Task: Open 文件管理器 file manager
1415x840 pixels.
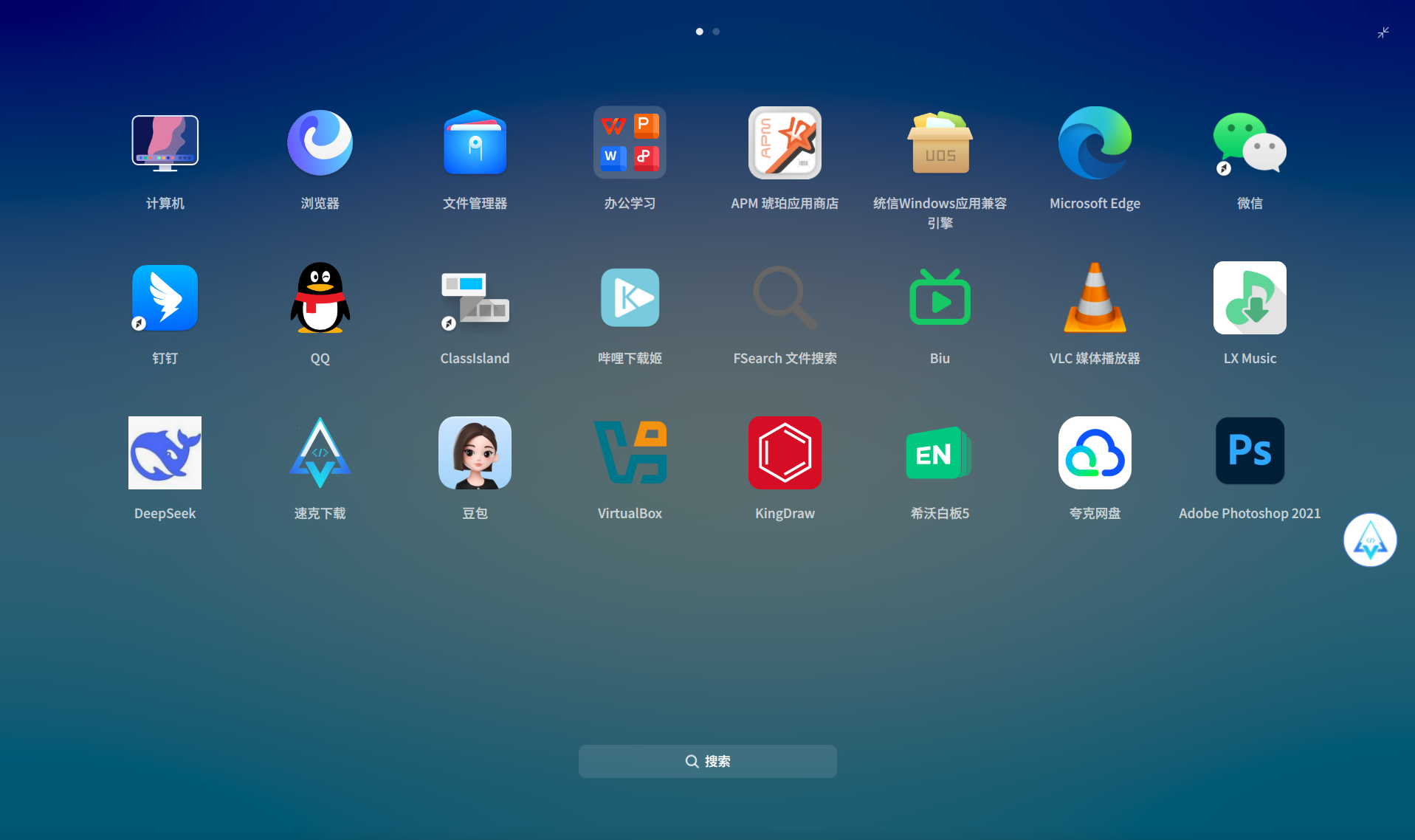Action: pos(475,142)
